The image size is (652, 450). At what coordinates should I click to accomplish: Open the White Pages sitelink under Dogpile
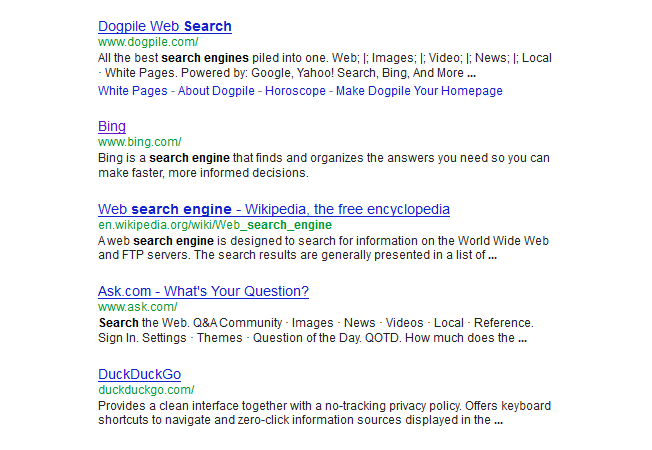(x=134, y=91)
